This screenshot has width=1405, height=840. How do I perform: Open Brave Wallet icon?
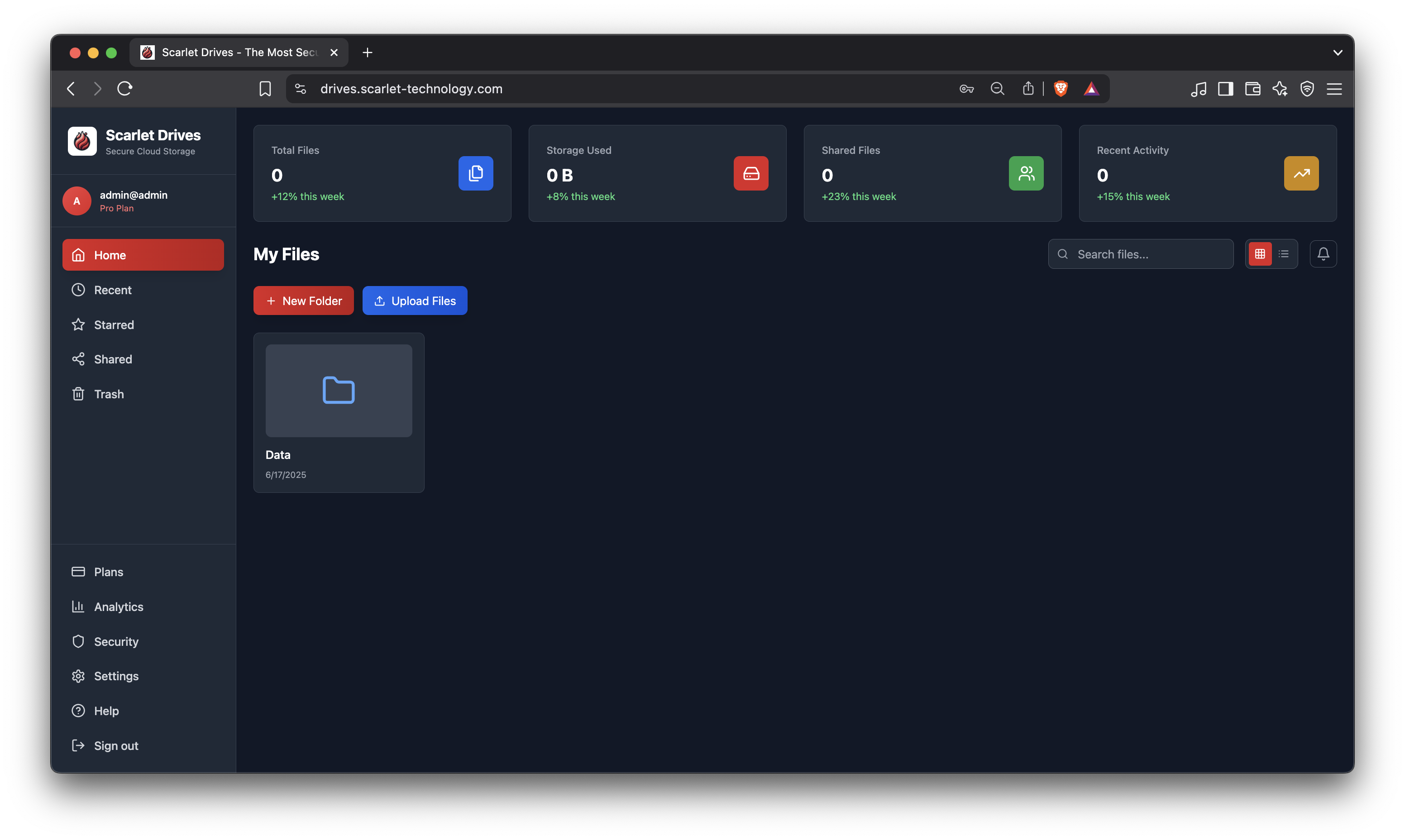[1253, 89]
